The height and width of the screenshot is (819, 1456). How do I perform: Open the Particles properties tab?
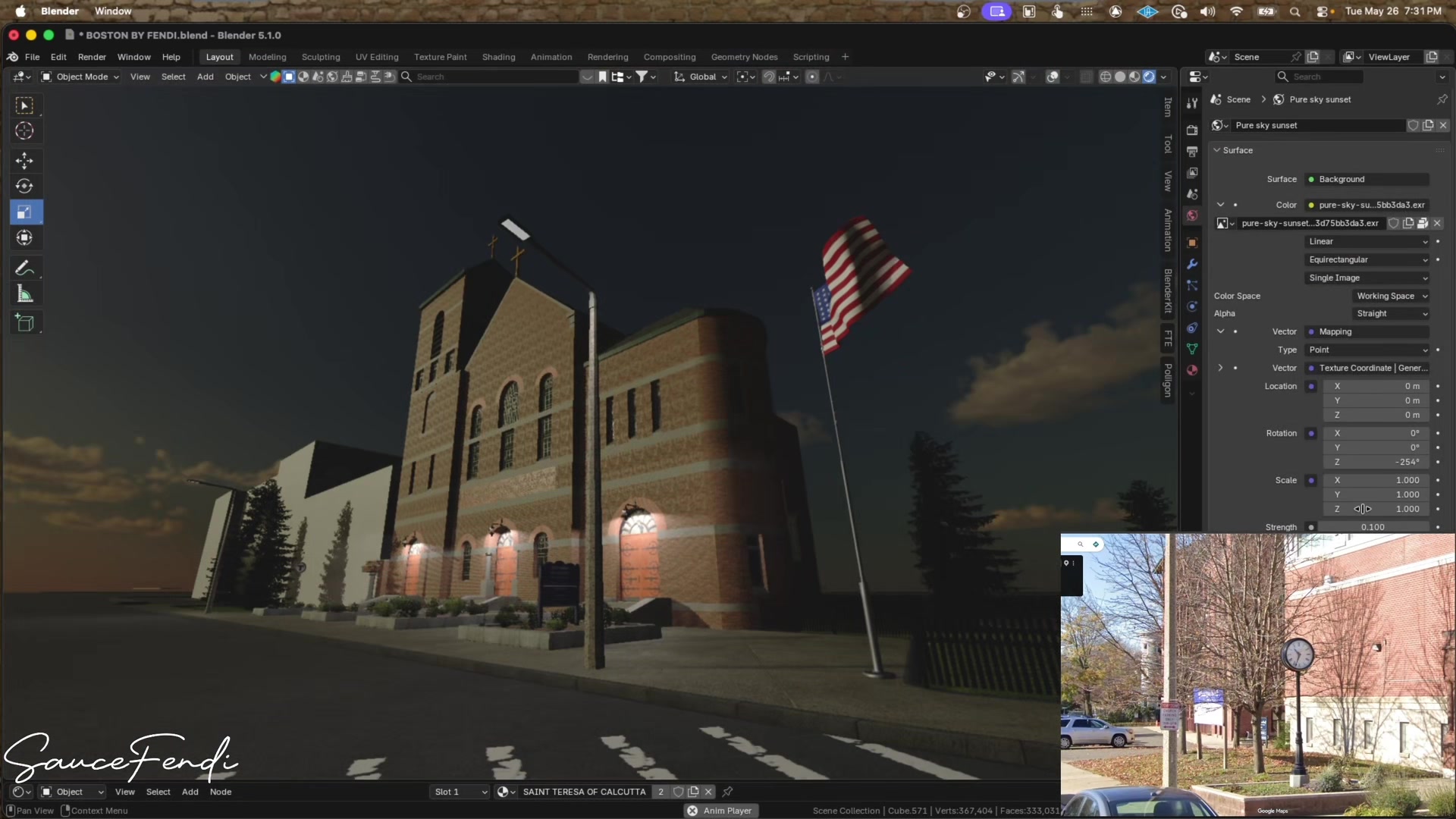click(x=1192, y=285)
